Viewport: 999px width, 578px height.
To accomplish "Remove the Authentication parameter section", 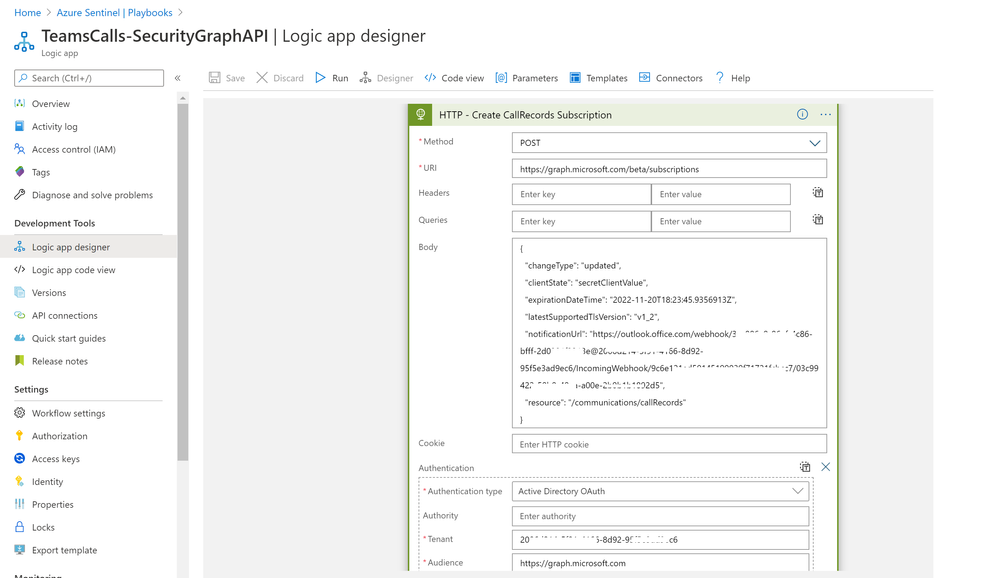I will tap(825, 467).
